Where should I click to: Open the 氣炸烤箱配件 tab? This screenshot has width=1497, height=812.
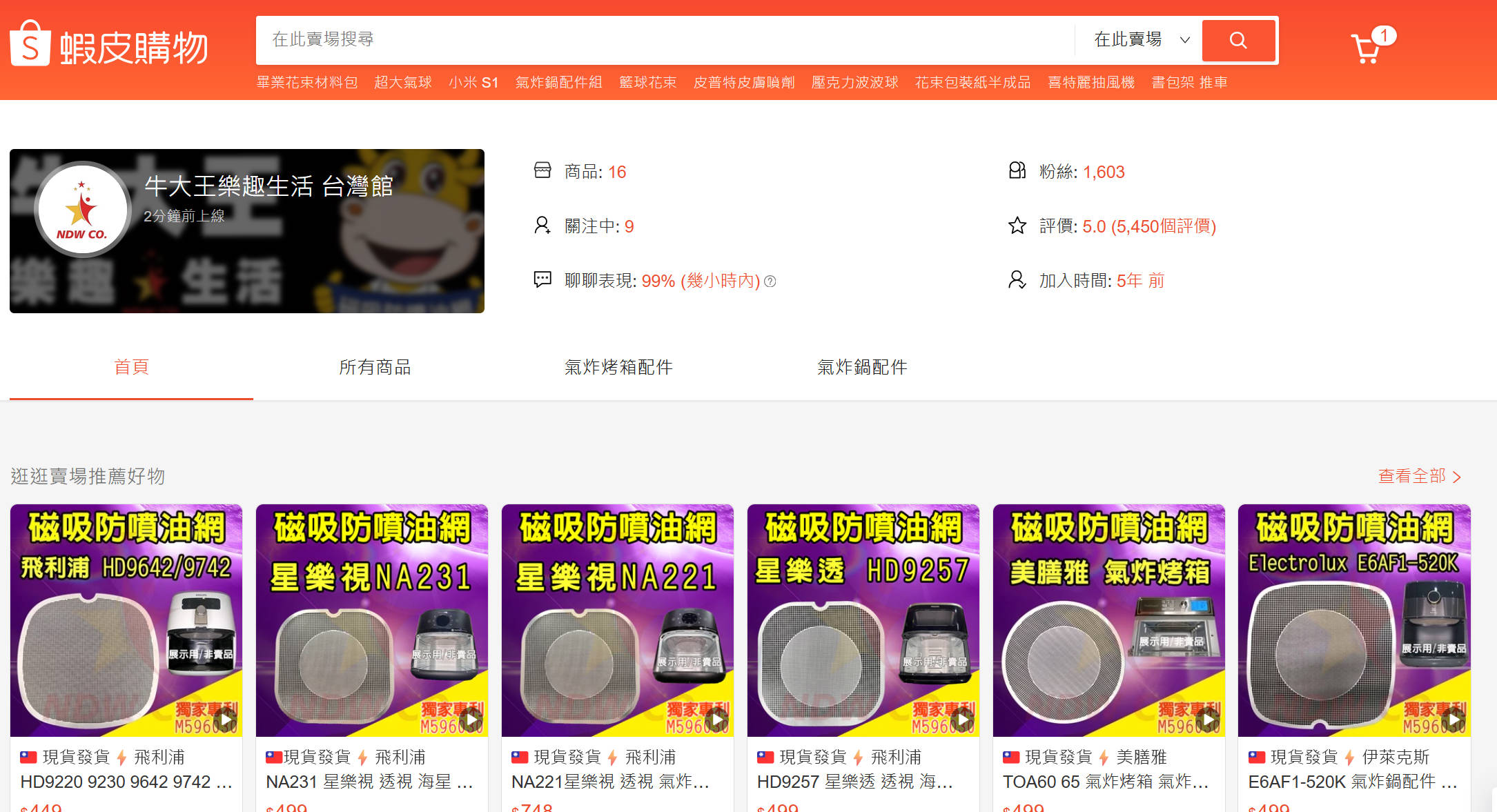point(618,367)
